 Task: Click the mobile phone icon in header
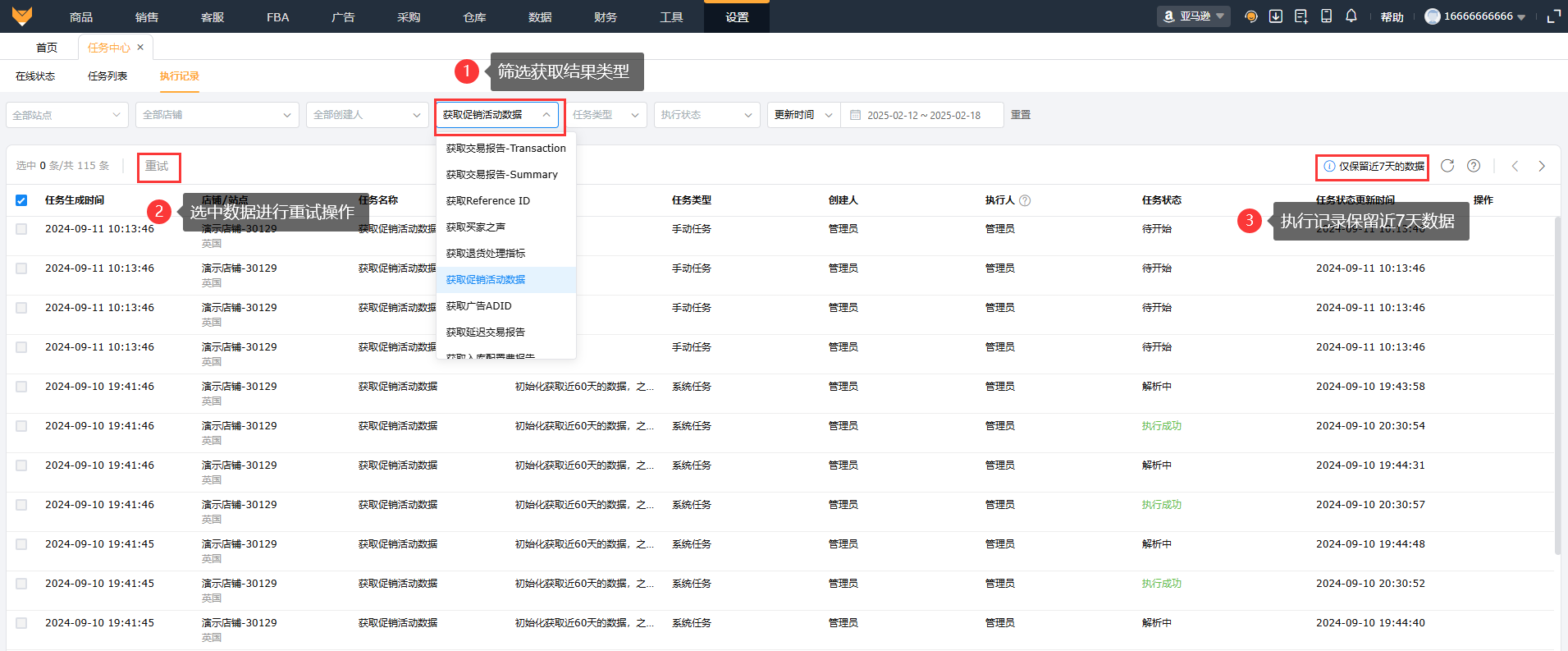[1326, 16]
